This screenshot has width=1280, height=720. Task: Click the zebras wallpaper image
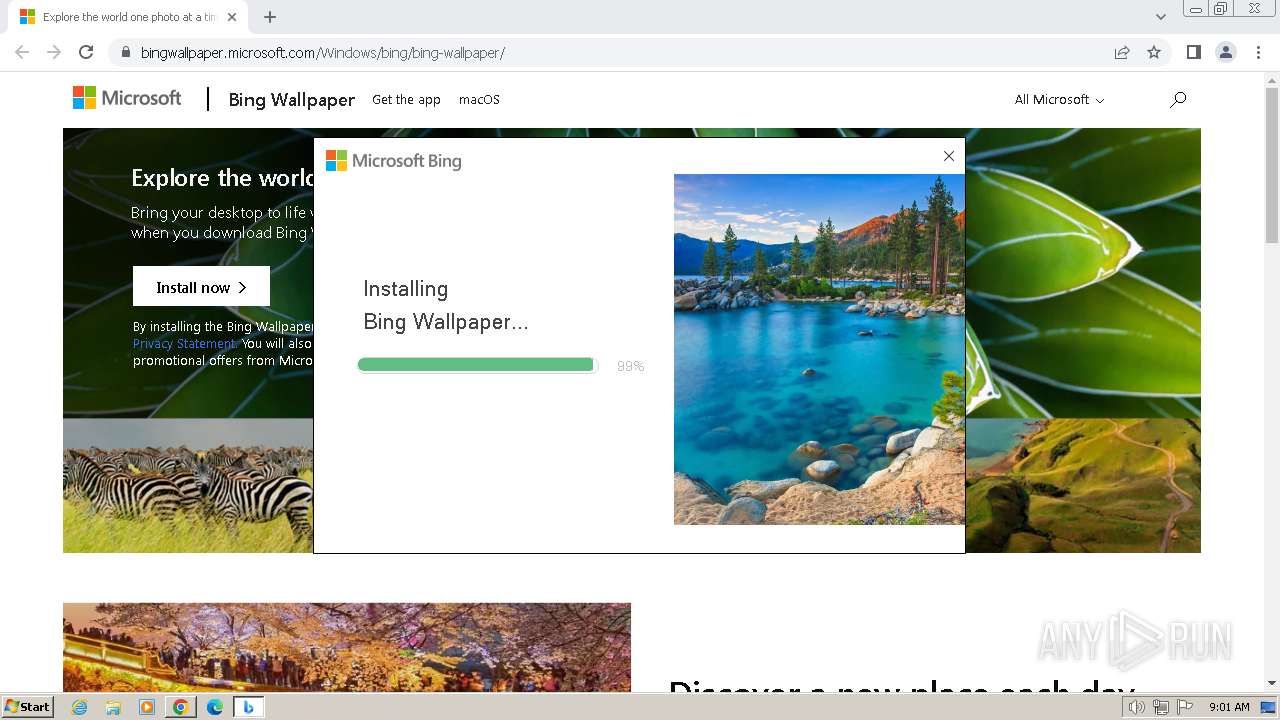click(x=188, y=485)
